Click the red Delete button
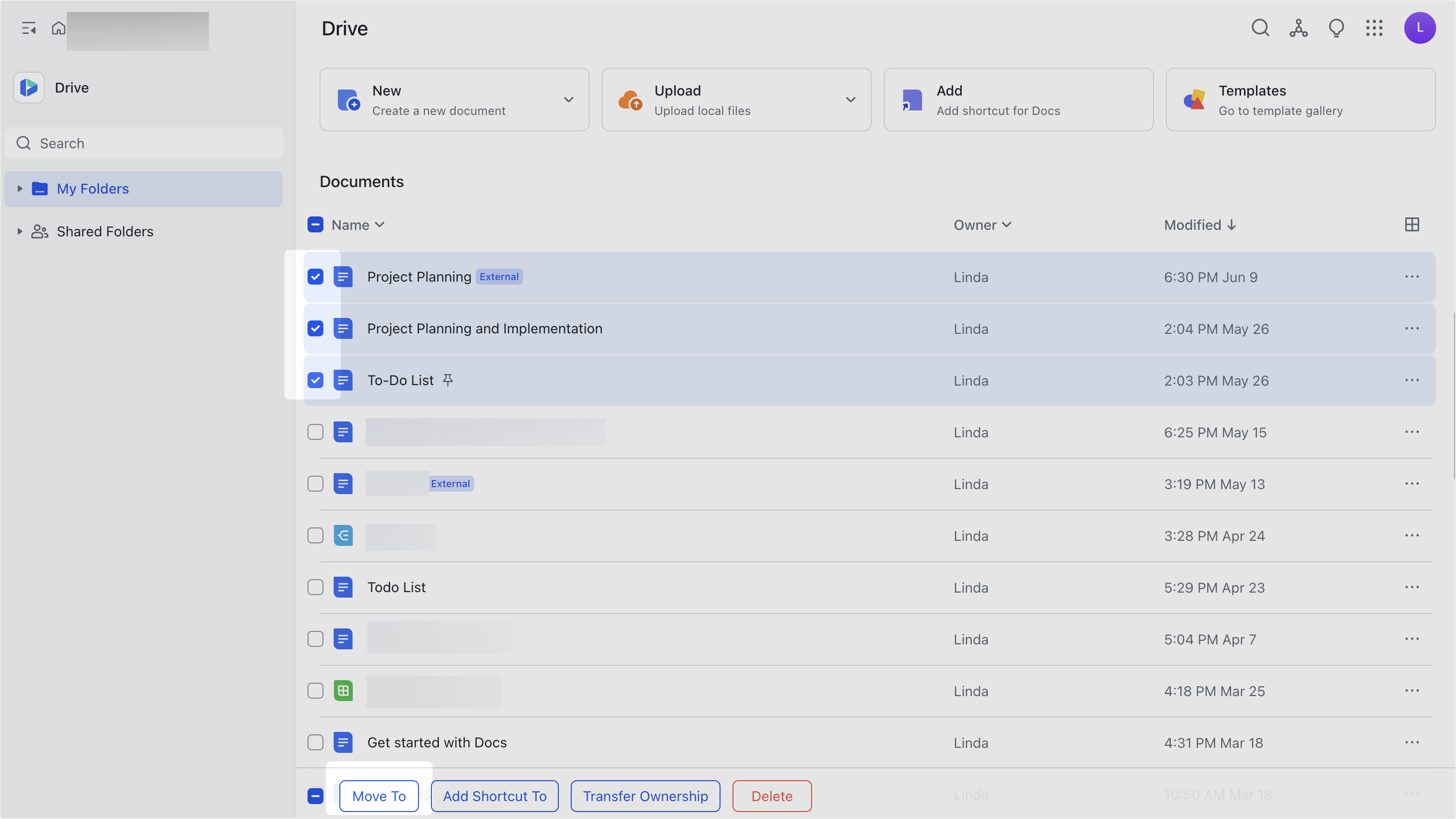The height and width of the screenshot is (819, 1456). (x=772, y=796)
